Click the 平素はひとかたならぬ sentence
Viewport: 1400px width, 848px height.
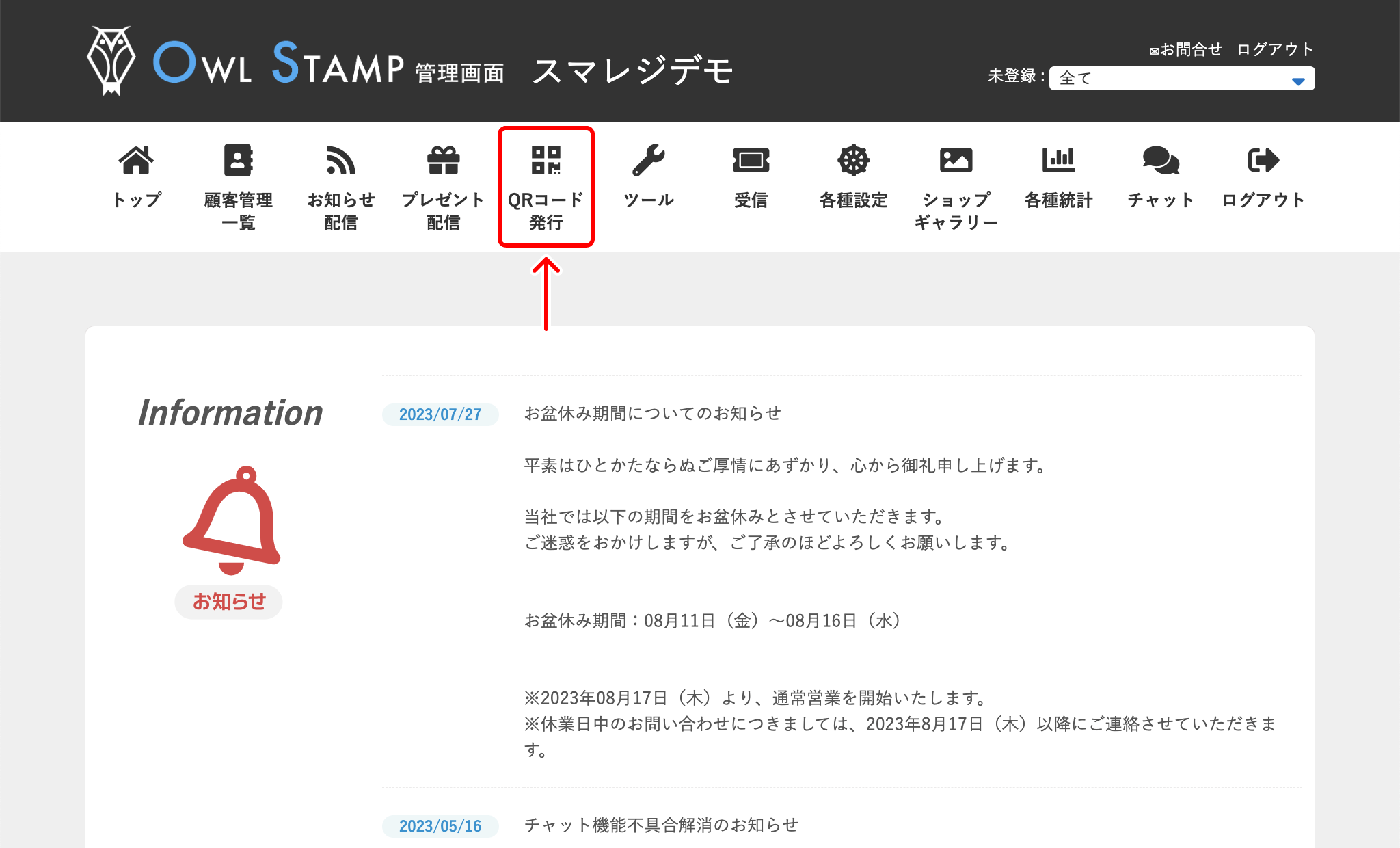(x=785, y=465)
